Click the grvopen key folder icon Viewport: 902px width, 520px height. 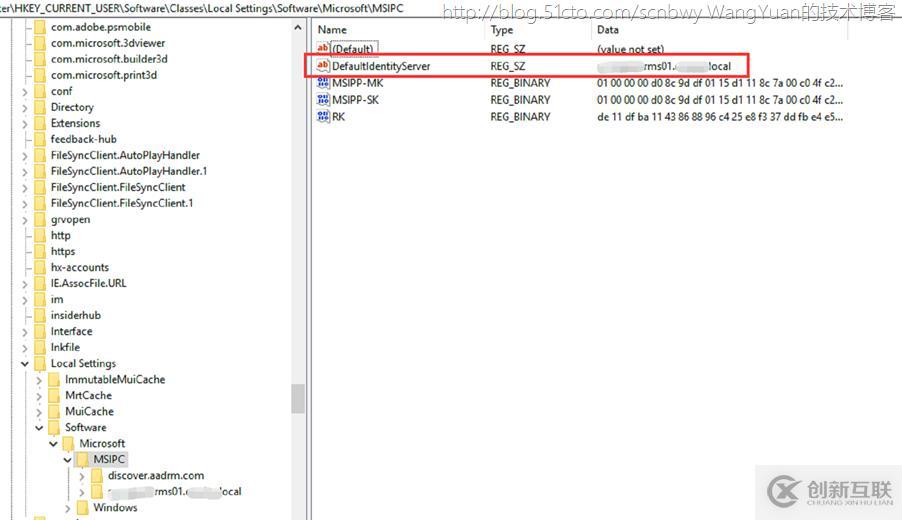tap(40, 220)
